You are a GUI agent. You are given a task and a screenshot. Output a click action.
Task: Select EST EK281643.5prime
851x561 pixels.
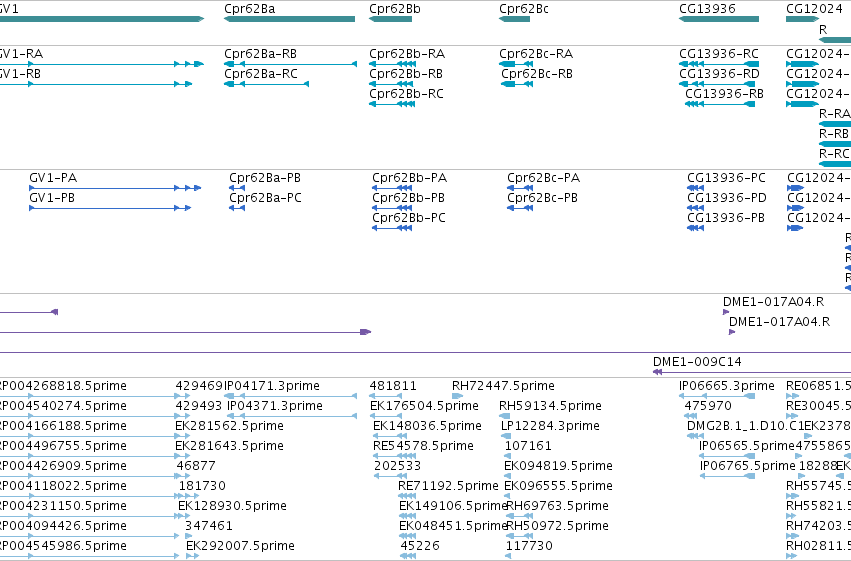tap(229, 446)
